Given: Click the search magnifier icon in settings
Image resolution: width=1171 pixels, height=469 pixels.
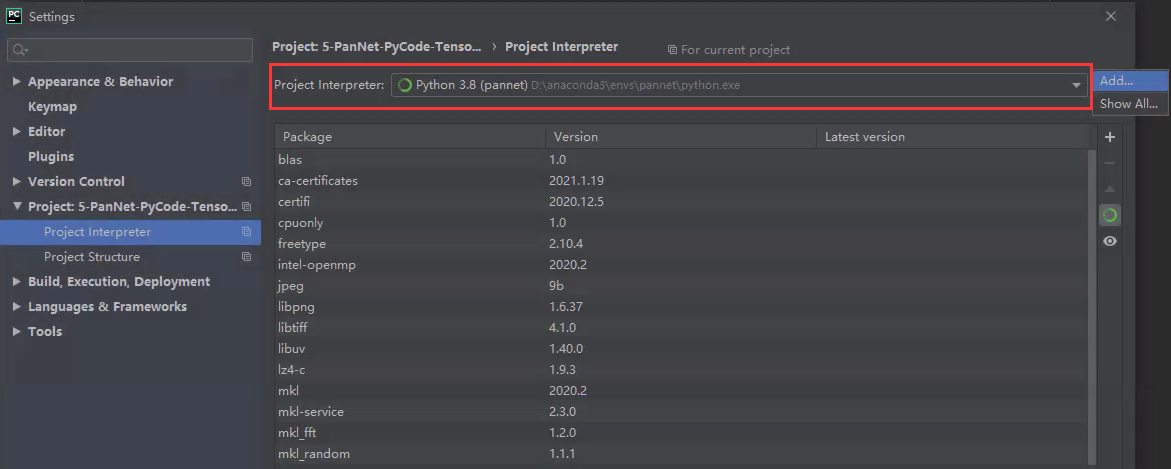Looking at the screenshot, I should click(x=20, y=50).
